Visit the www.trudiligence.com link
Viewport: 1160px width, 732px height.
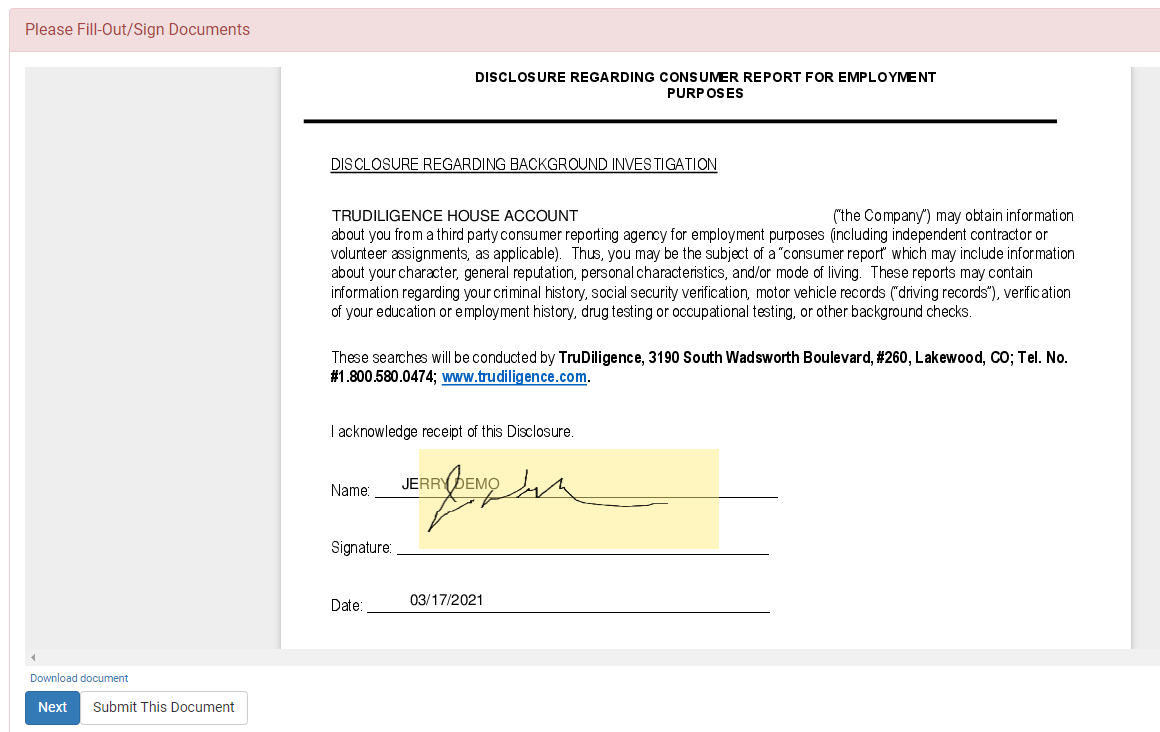point(514,377)
